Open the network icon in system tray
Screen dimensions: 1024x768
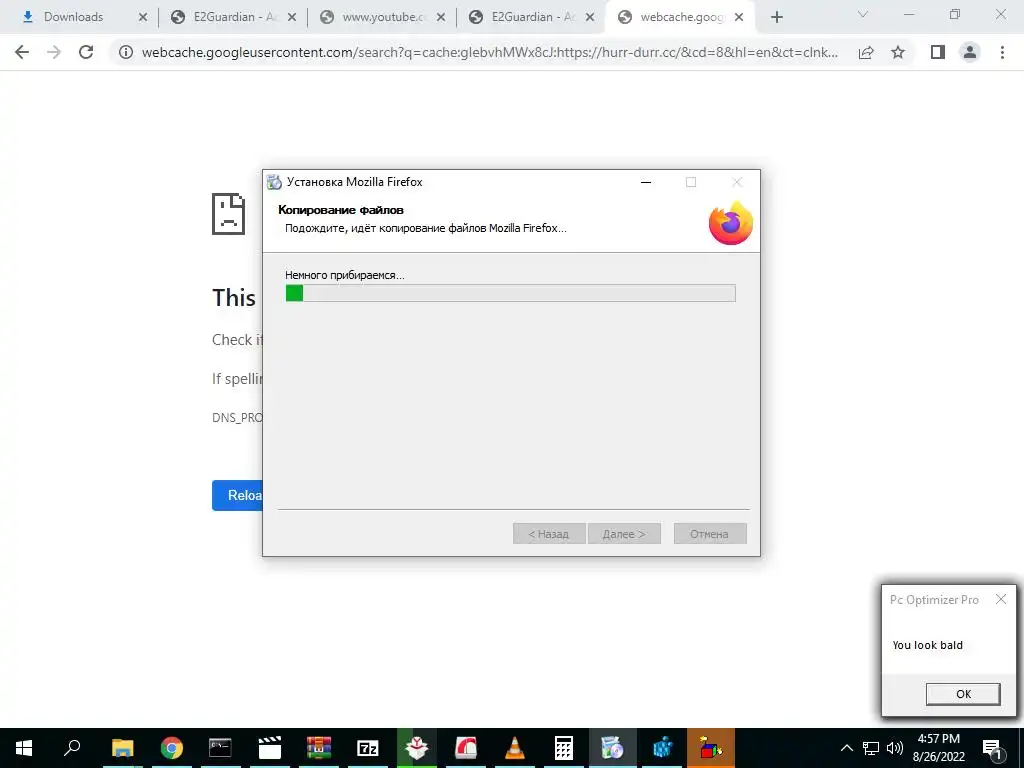(871, 748)
